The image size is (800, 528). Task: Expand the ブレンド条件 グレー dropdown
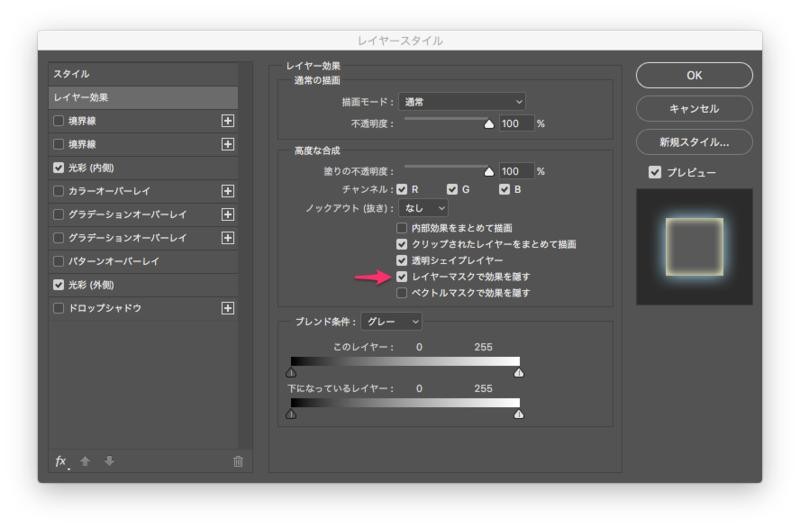(391, 321)
